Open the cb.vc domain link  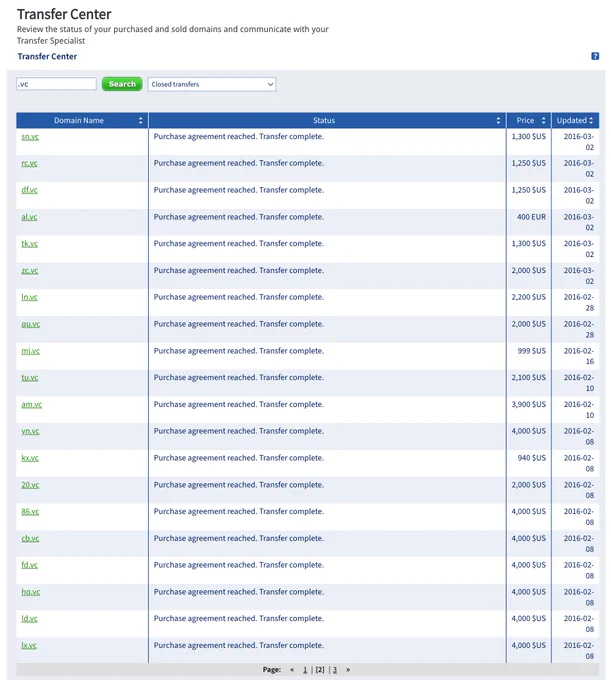coord(30,539)
